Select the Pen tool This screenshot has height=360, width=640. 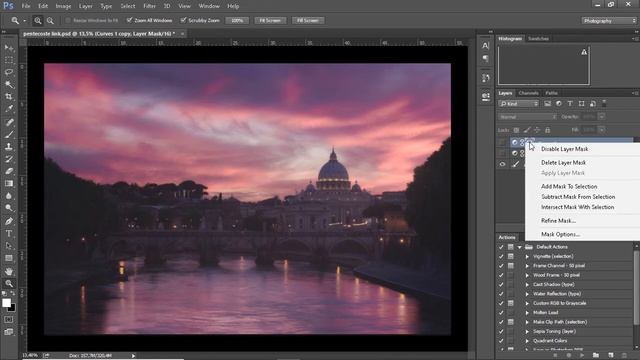coord(9,221)
